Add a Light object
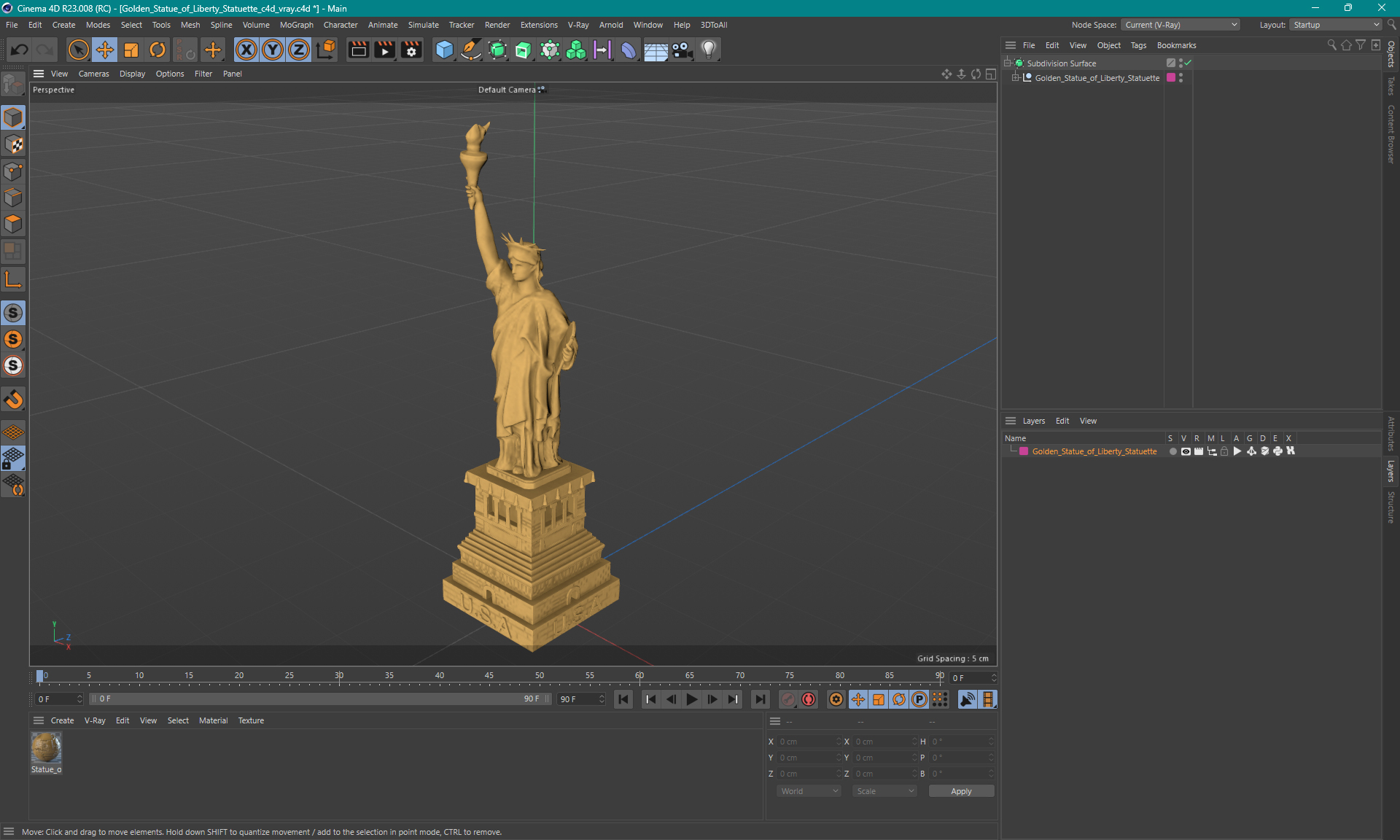Image resolution: width=1400 pixels, height=840 pixels. coord(709,50)
